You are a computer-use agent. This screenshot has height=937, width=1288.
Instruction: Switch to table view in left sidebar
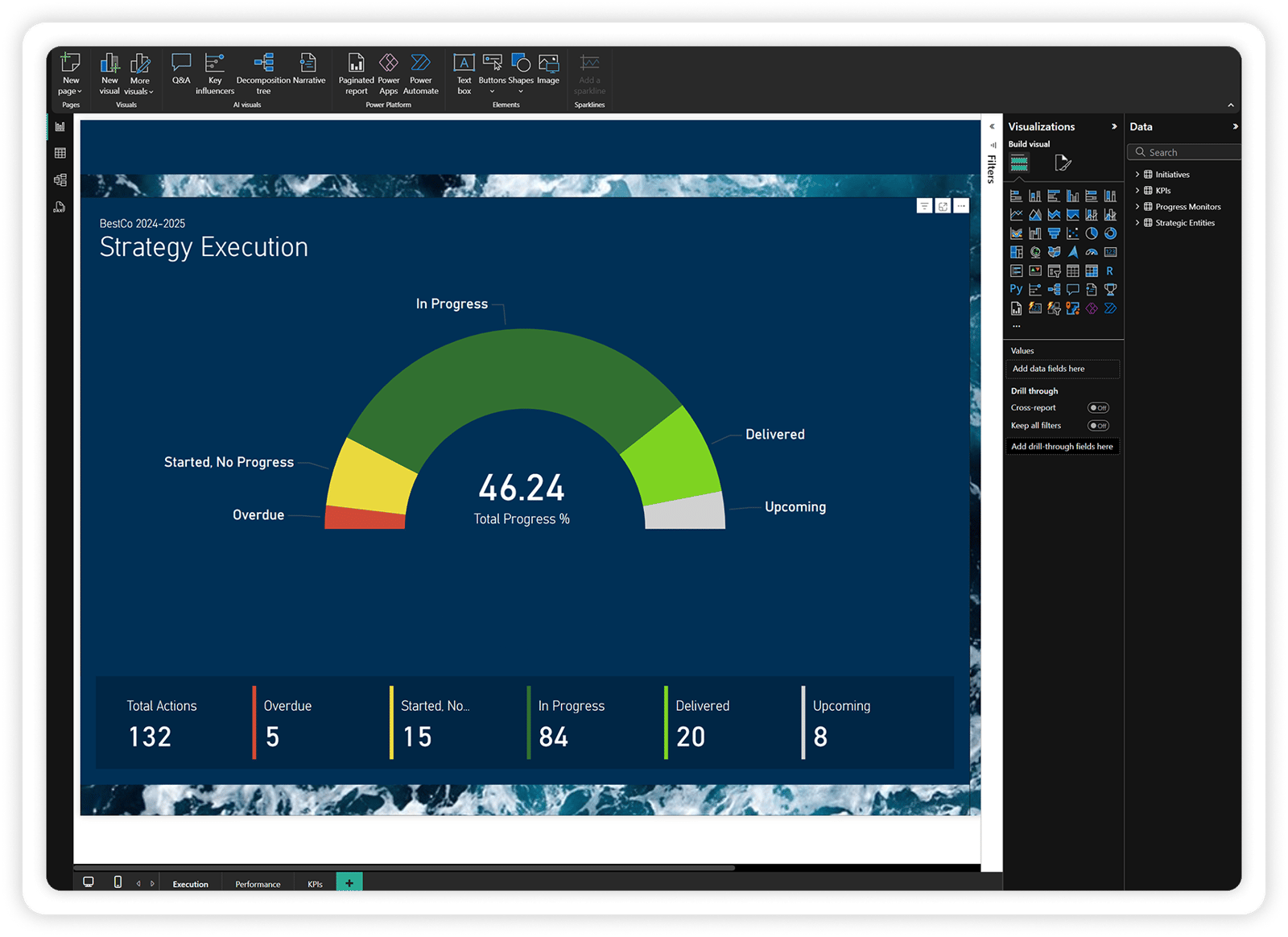(60, 153)
